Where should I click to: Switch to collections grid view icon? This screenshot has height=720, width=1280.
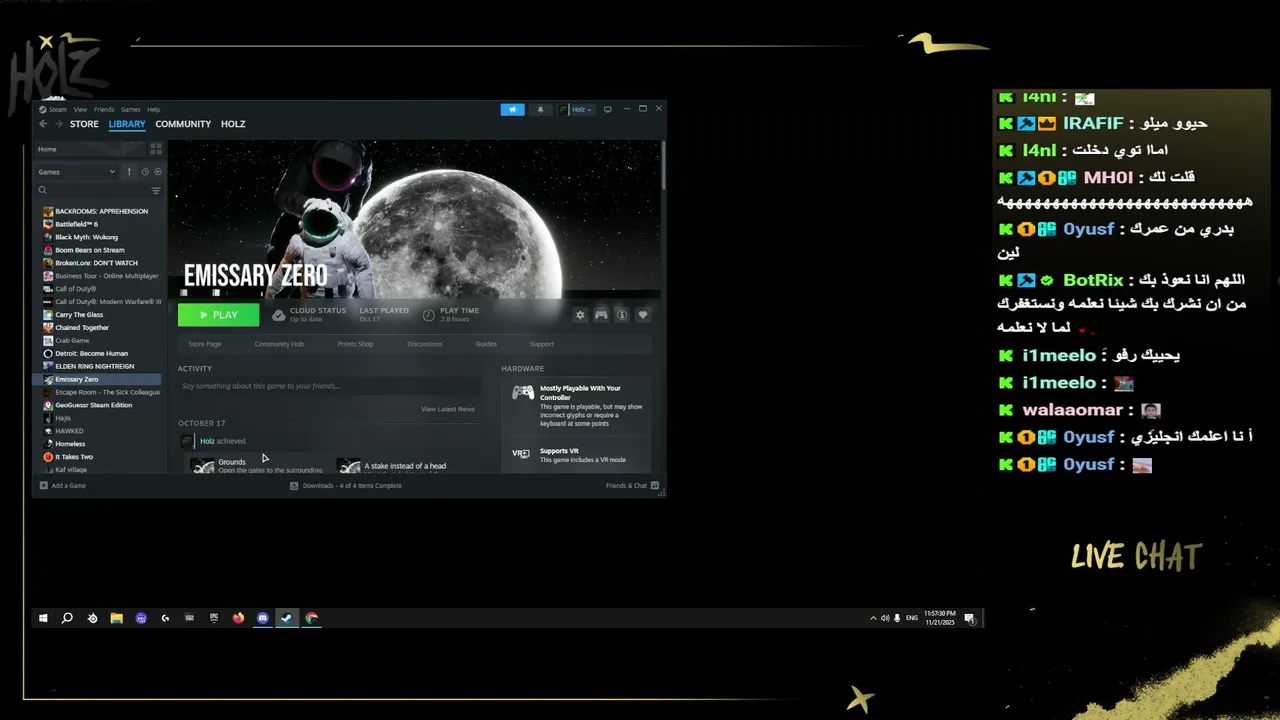[x=155, y=149]
